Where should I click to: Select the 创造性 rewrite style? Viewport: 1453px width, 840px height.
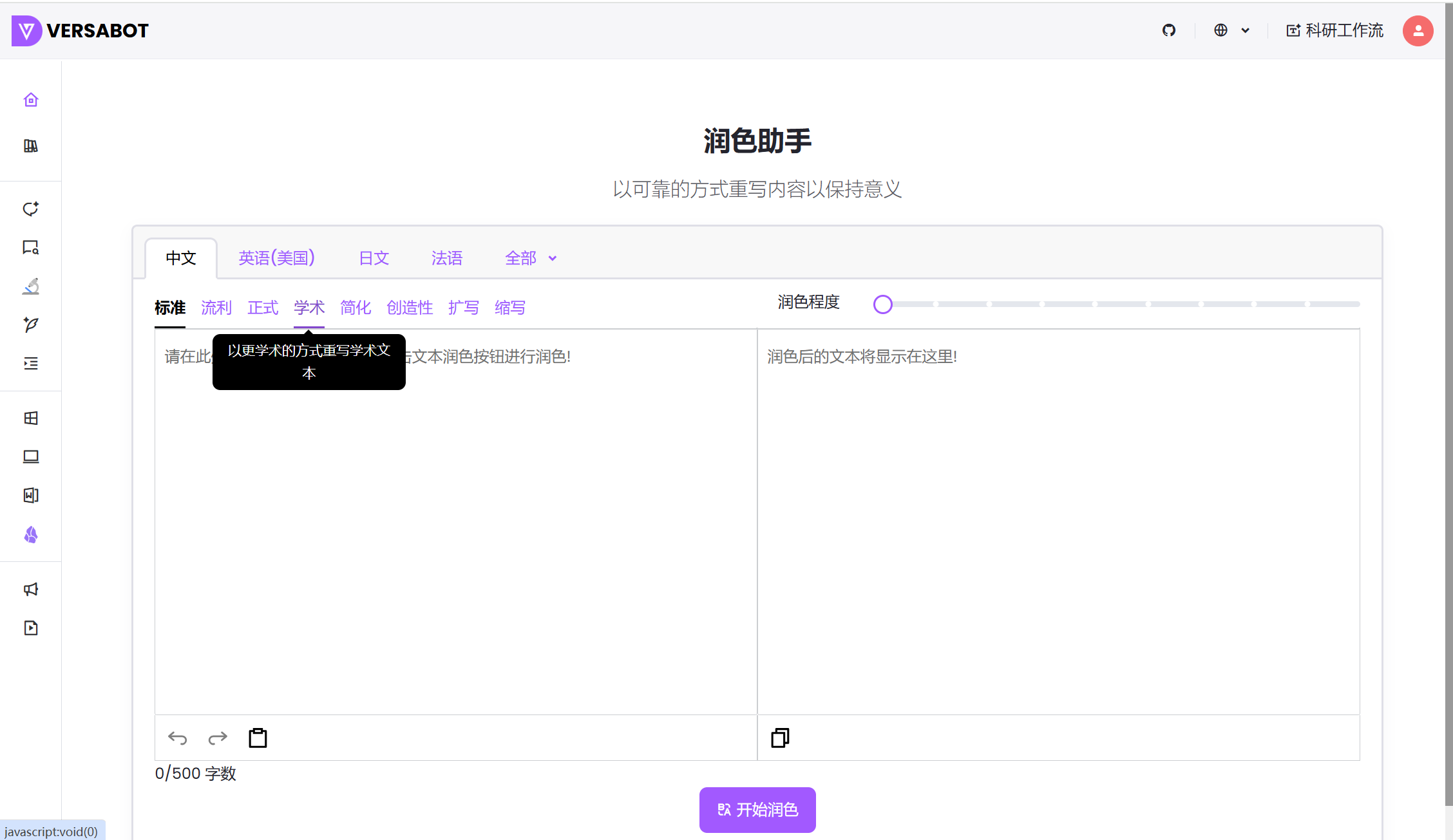(x=410, y=308)
